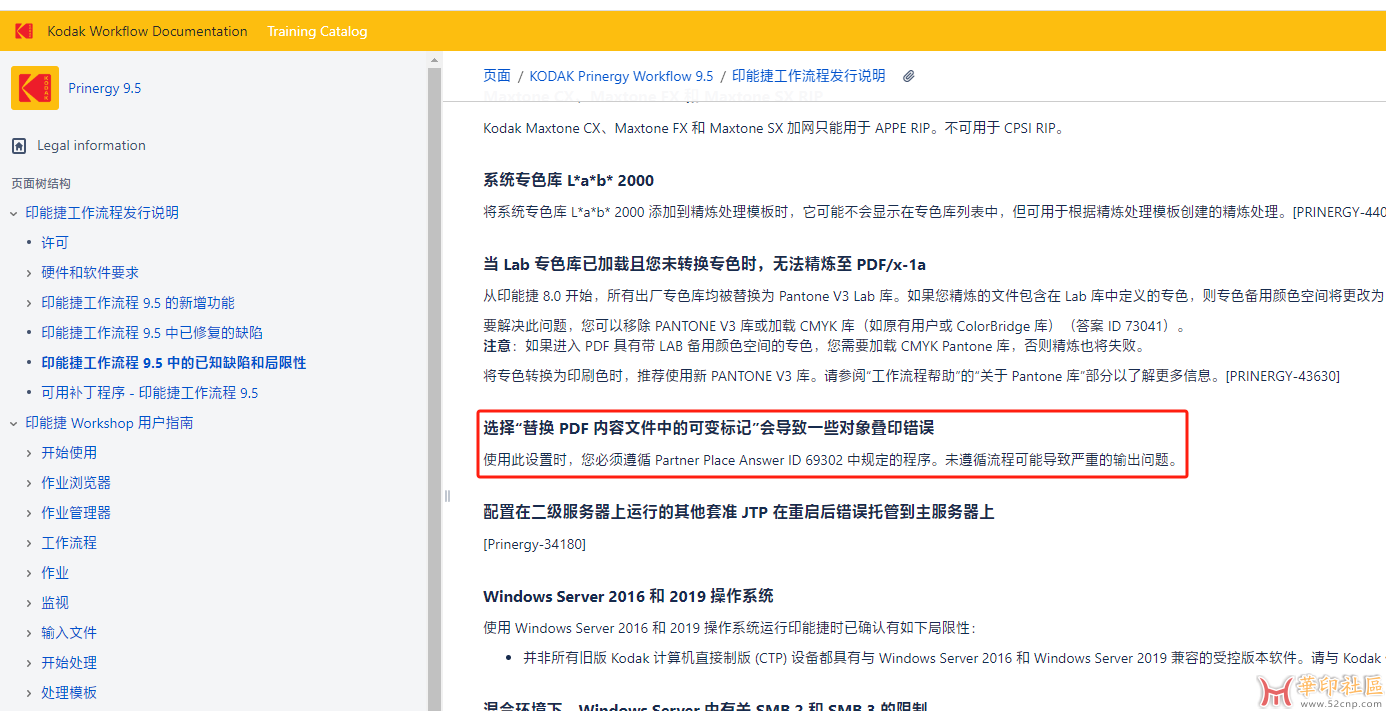The image size is (1386, 711).
Task: Open the 作业管理器 page
Action: point(76,513)
